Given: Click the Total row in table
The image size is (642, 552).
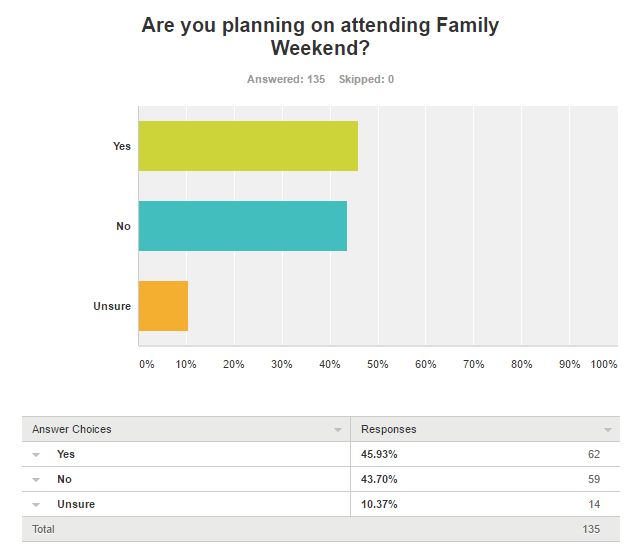Looking at the screenshot, I should (321, 529).
